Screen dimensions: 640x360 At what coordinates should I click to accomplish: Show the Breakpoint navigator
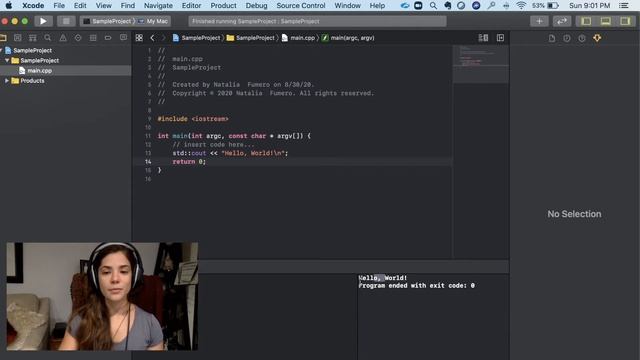click(108, 38)
